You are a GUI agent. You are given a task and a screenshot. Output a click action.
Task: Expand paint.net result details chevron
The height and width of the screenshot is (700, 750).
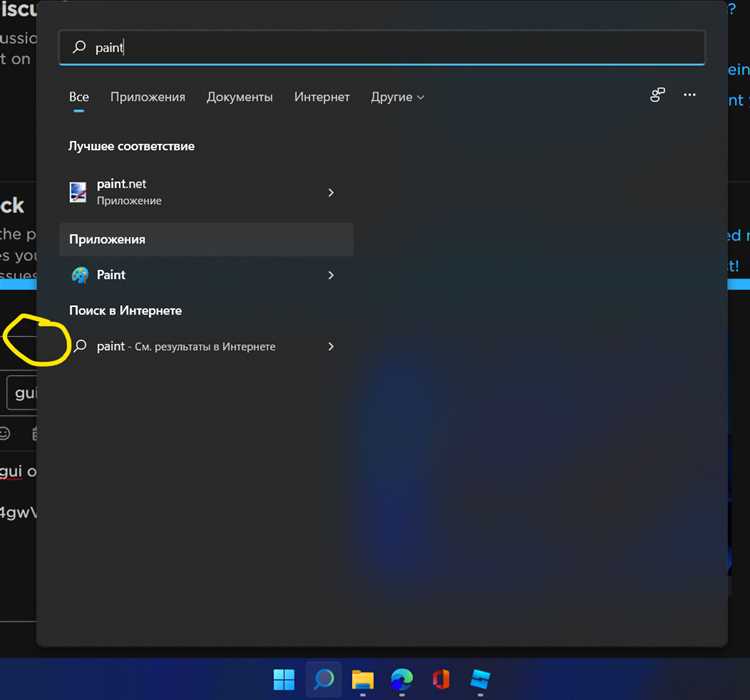(x=331, y=192)
